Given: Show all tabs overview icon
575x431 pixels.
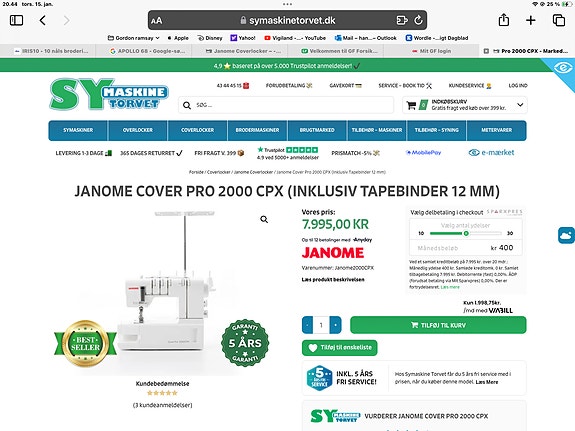Looking at the screenshot, I should tap(558, 20).
